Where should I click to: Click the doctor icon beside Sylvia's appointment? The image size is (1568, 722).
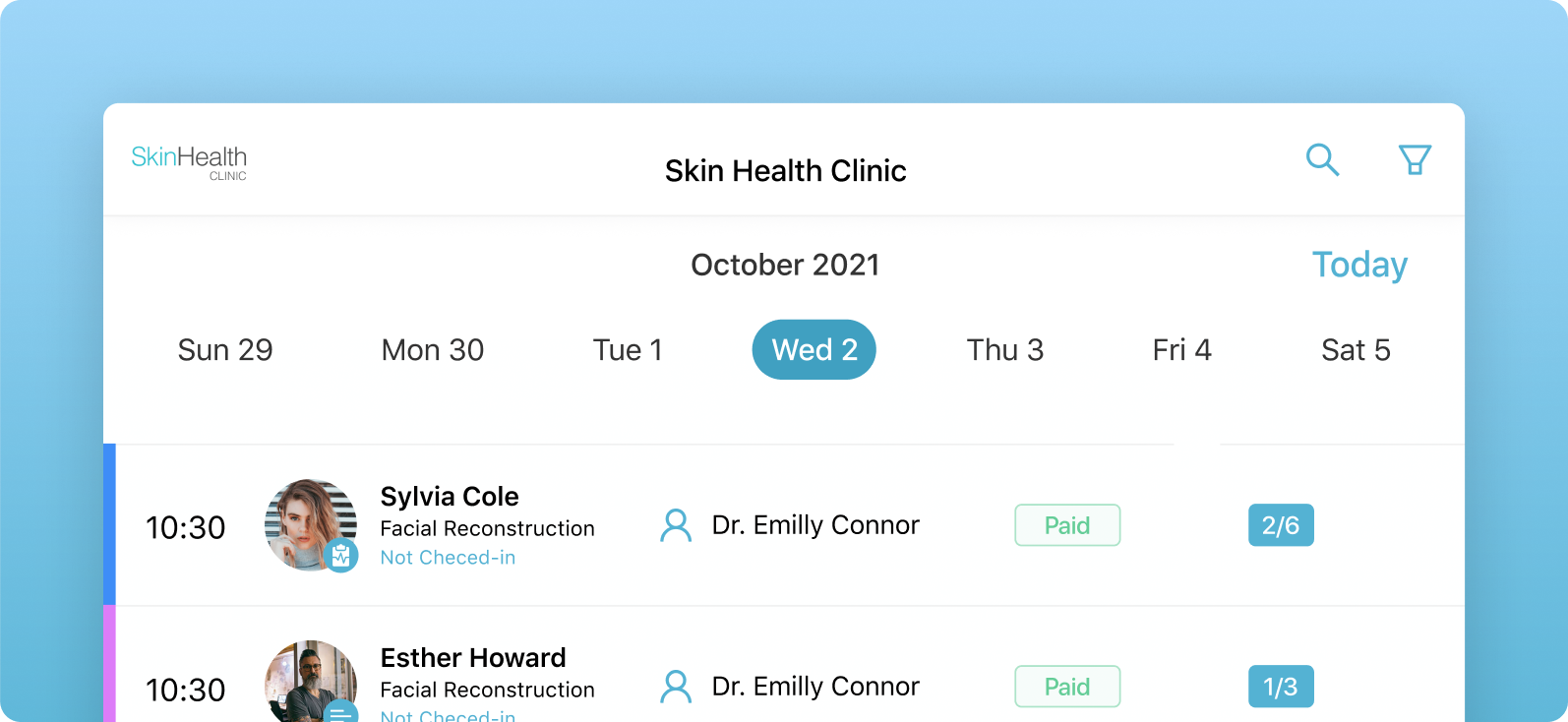[x=676, y=525]
